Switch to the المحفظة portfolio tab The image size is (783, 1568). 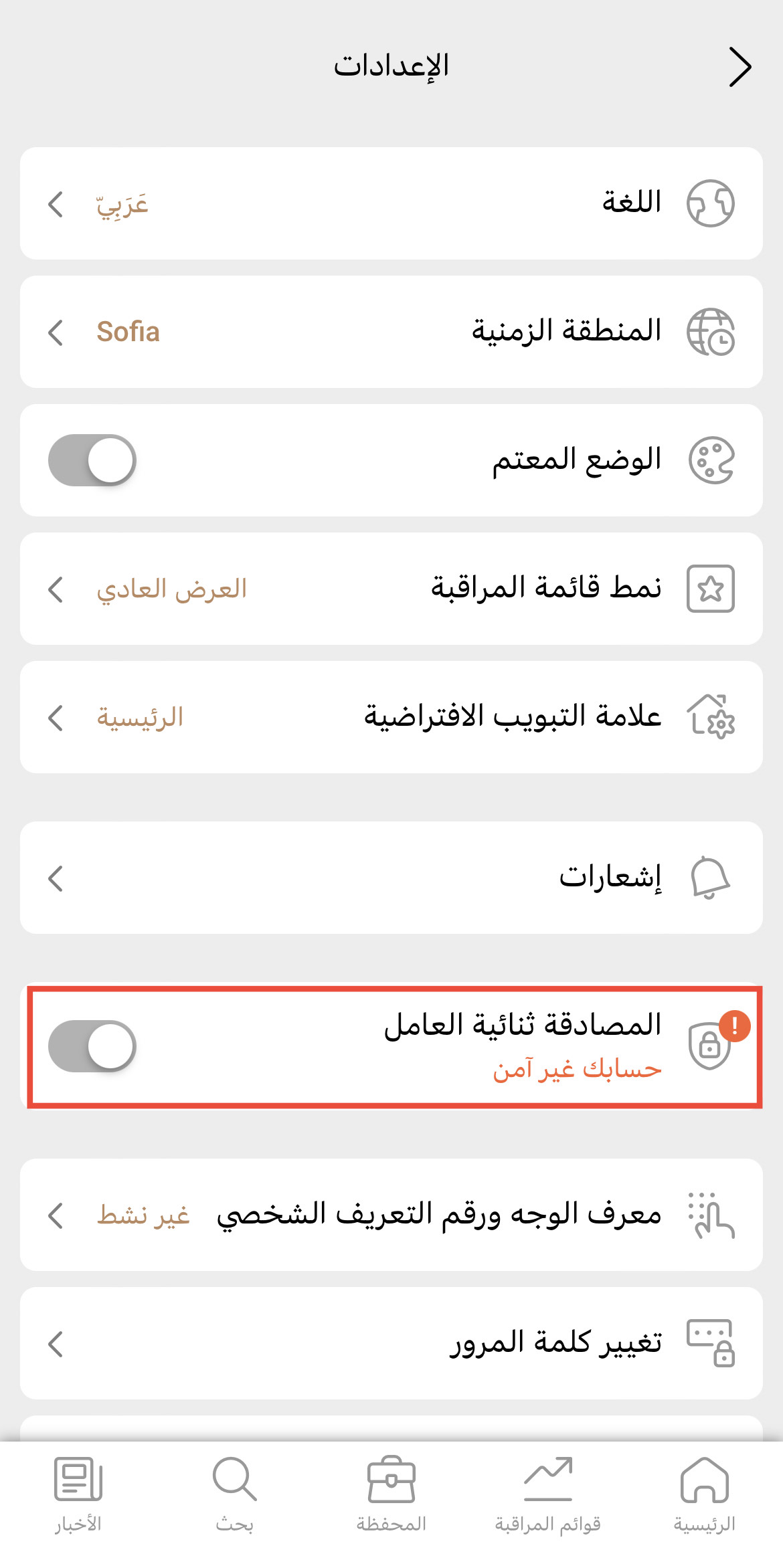[x=391, y=1494]
